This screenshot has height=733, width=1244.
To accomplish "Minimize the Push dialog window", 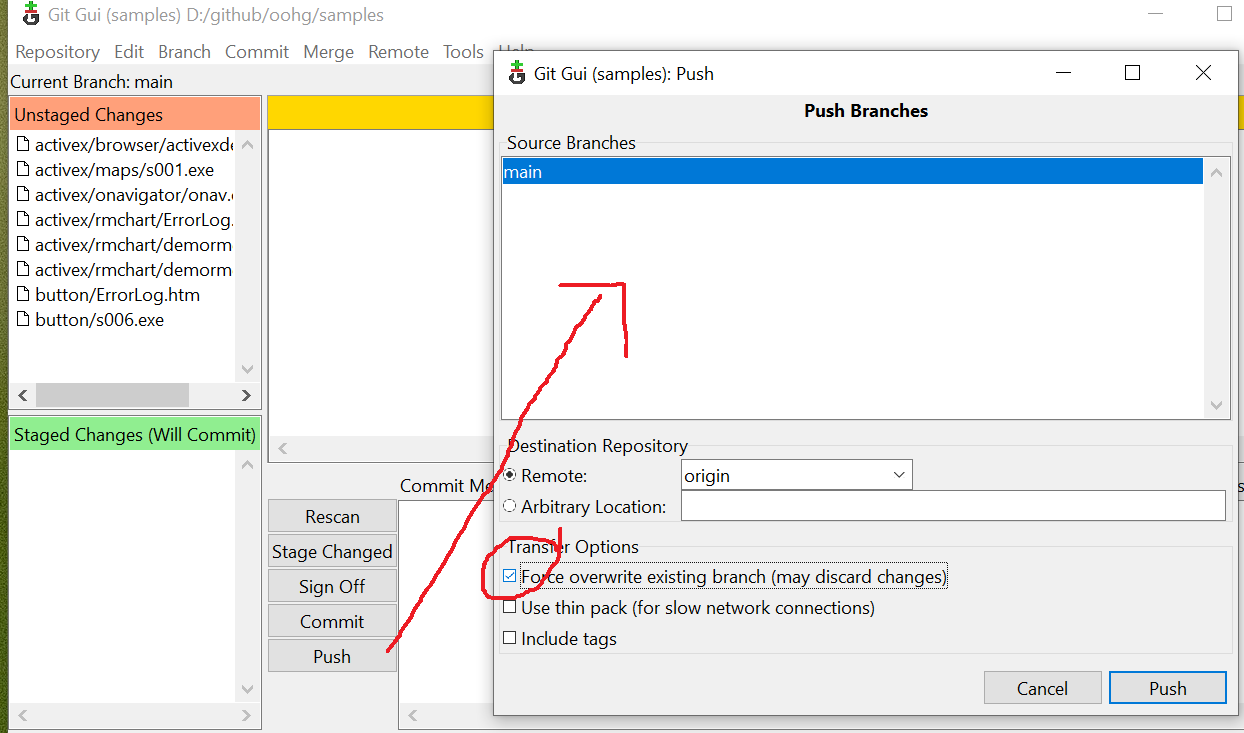I will [1062, 72].
